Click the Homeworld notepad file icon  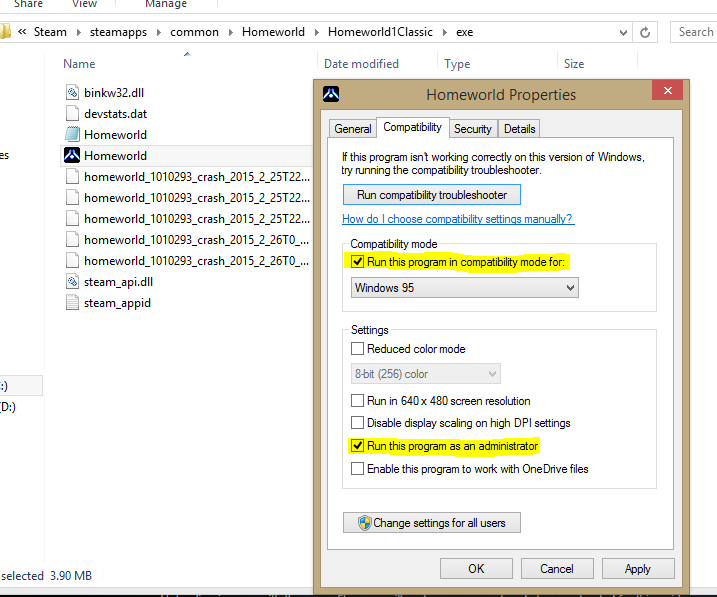coord(72,134)
